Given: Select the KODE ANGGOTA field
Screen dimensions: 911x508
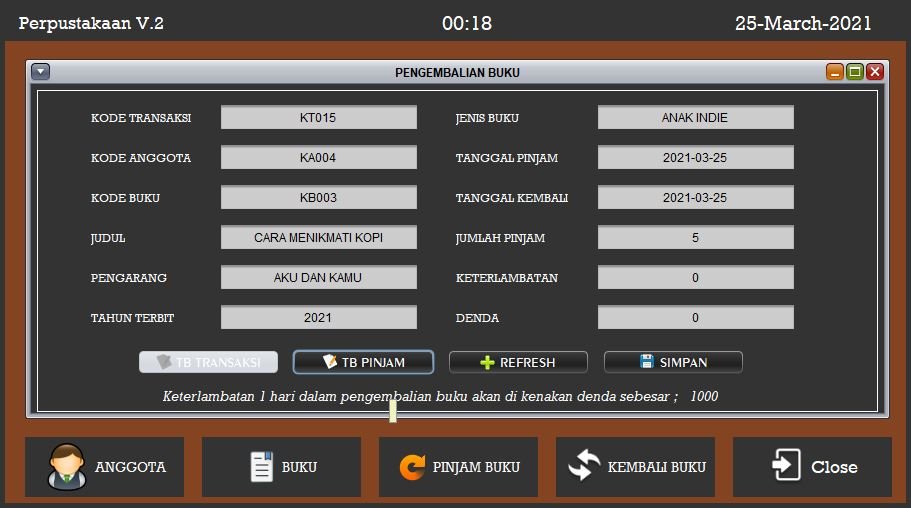Looking at the screenshot, I should (318, 158).
